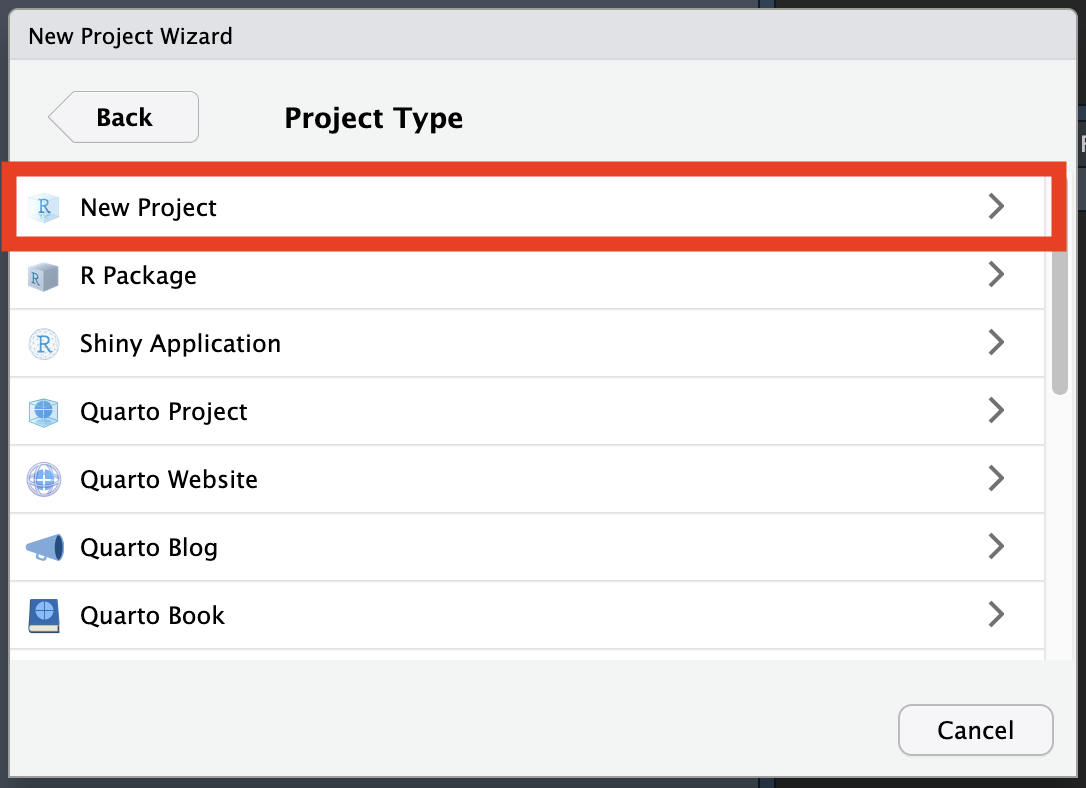Open the Quarto Blog chevron arrow
Viewport: 1086px width, 788px height.
point(995,547)
